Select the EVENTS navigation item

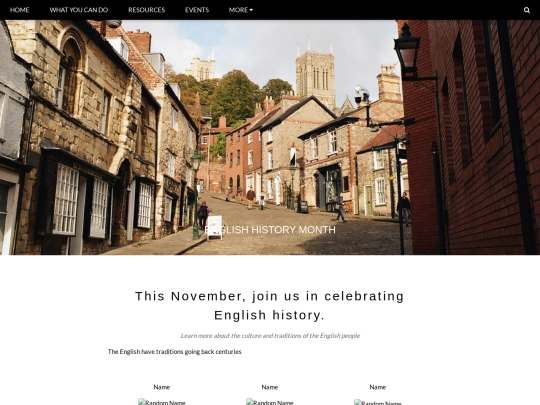(197, 10)
